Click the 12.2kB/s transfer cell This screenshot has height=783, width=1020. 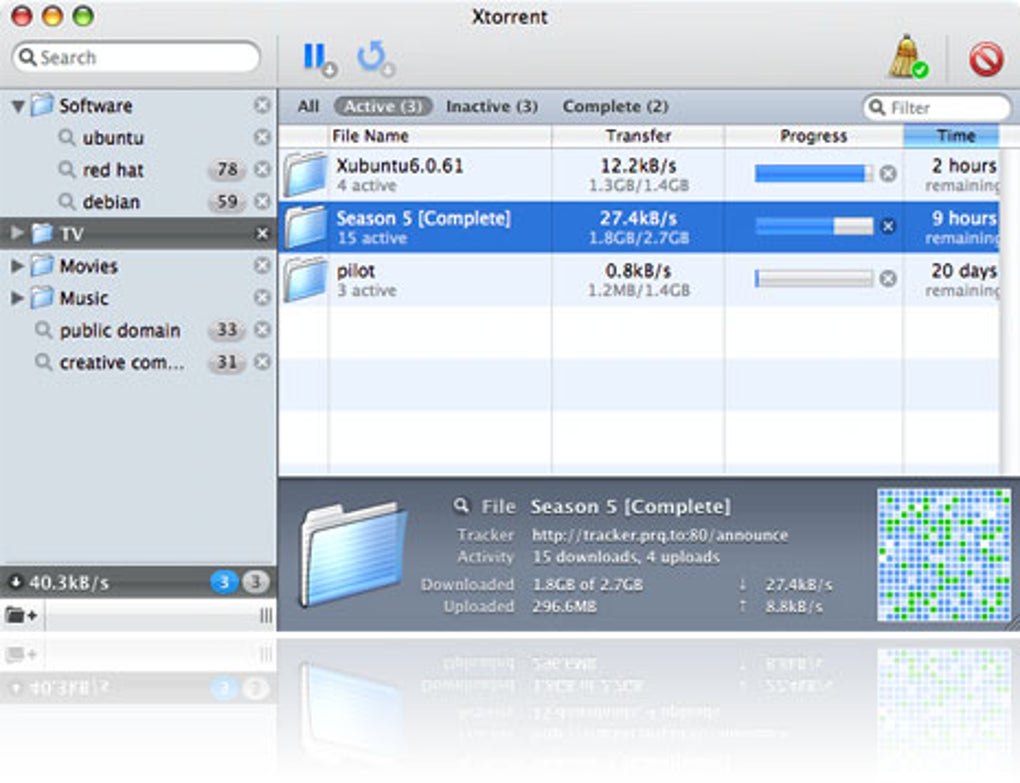[x=638, y=174]
